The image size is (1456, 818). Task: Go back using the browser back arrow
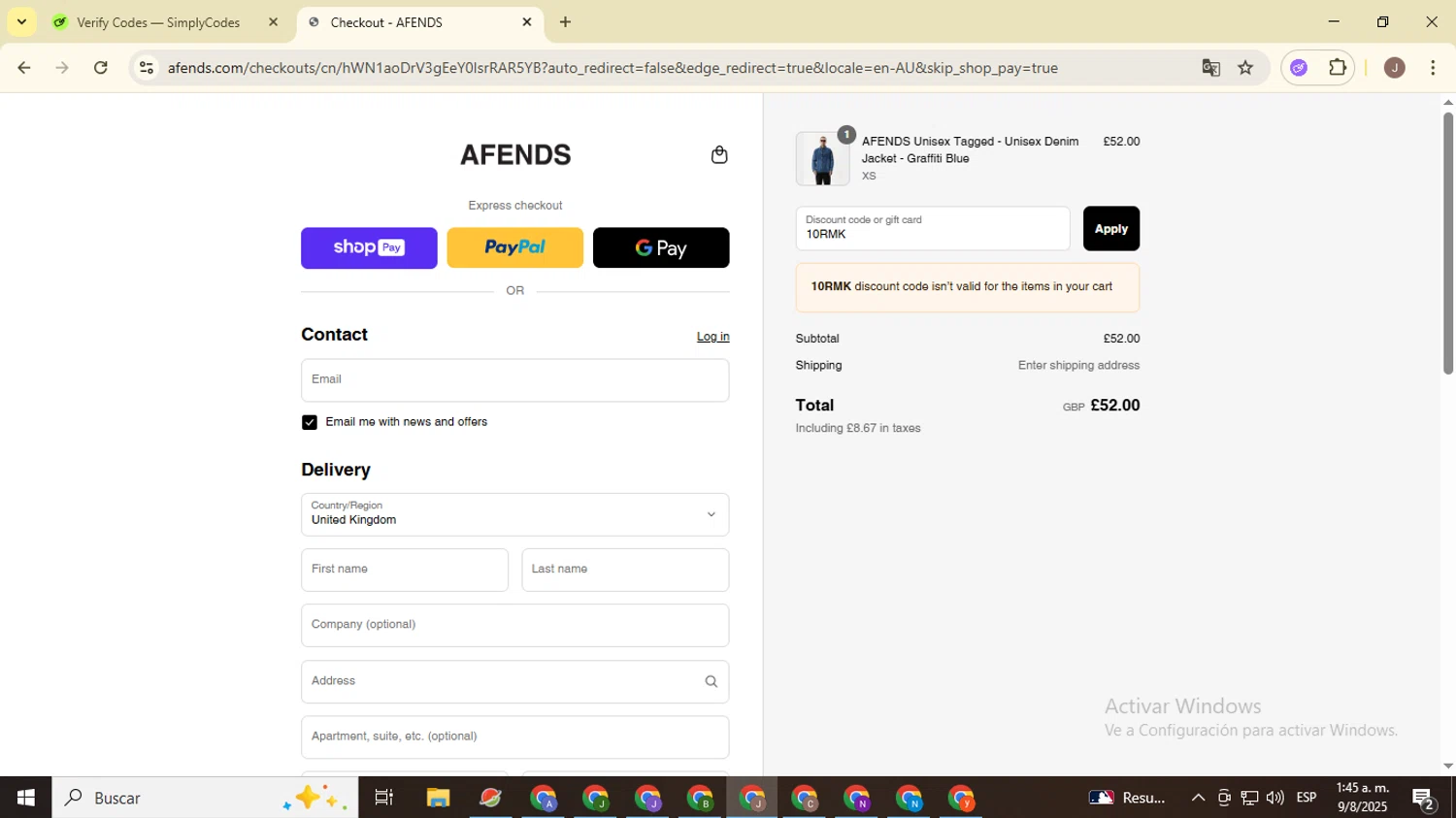[x=24, y=68]
